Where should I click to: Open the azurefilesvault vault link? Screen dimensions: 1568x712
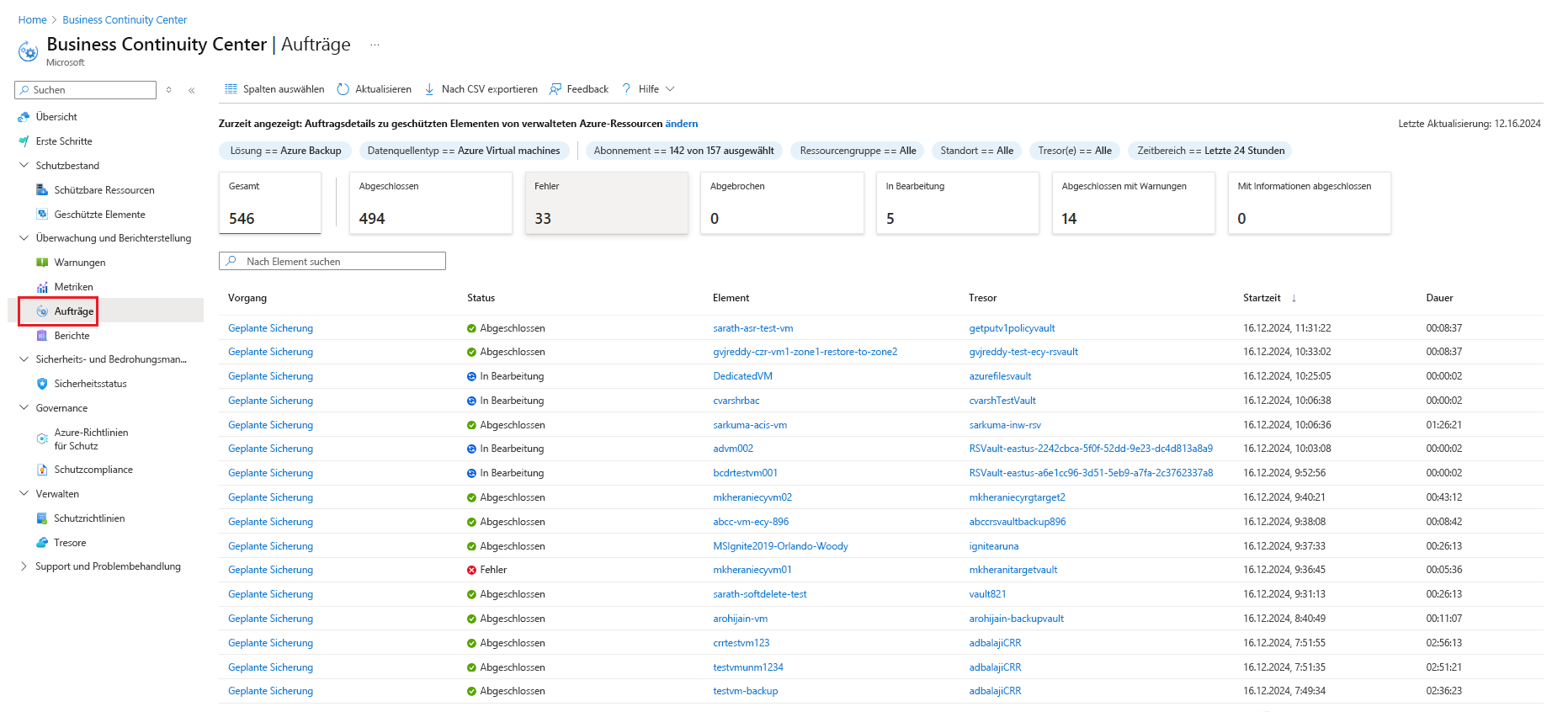pos(1000,376)
